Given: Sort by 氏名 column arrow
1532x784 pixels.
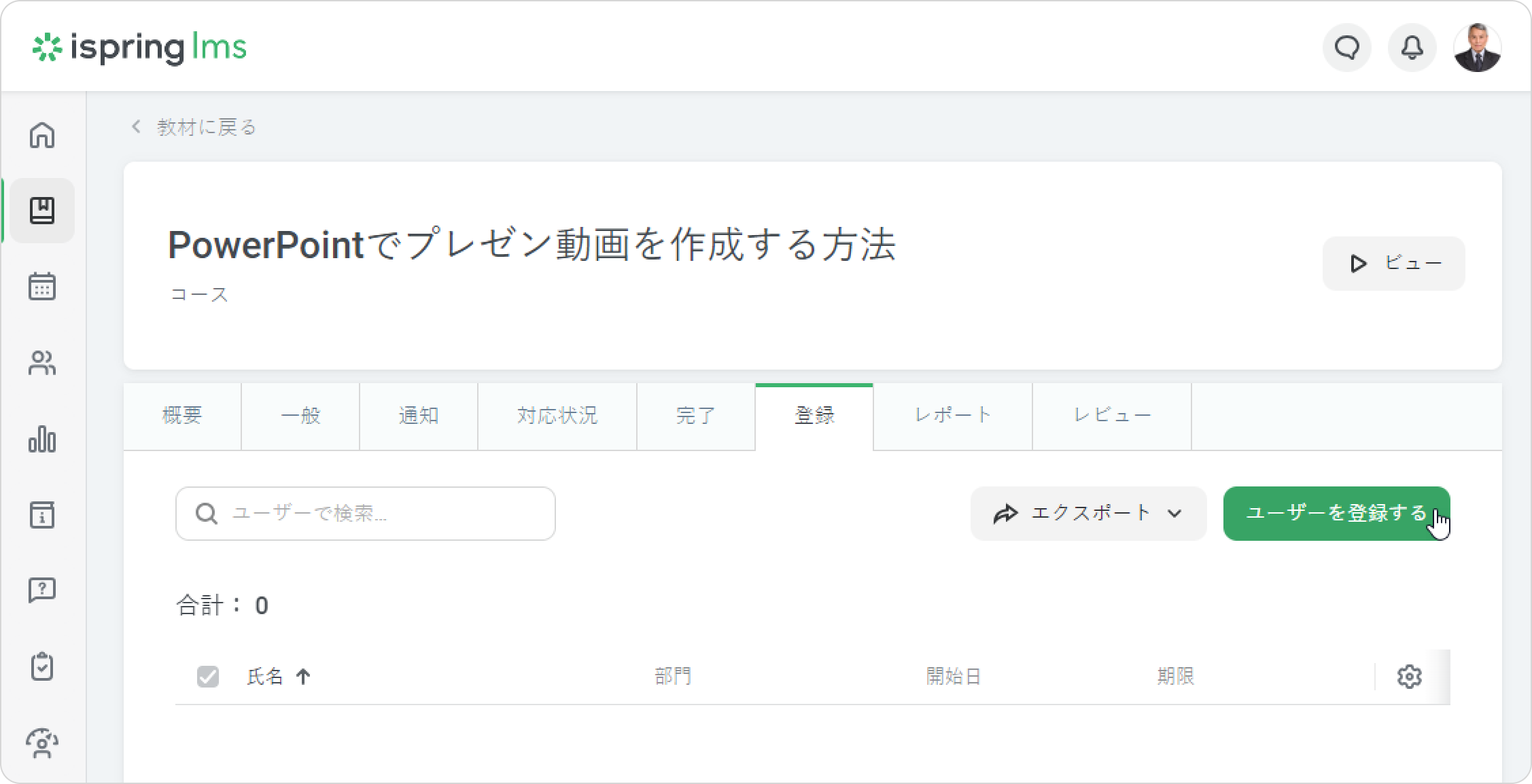Looking at the screenshot, I should 303,677.
